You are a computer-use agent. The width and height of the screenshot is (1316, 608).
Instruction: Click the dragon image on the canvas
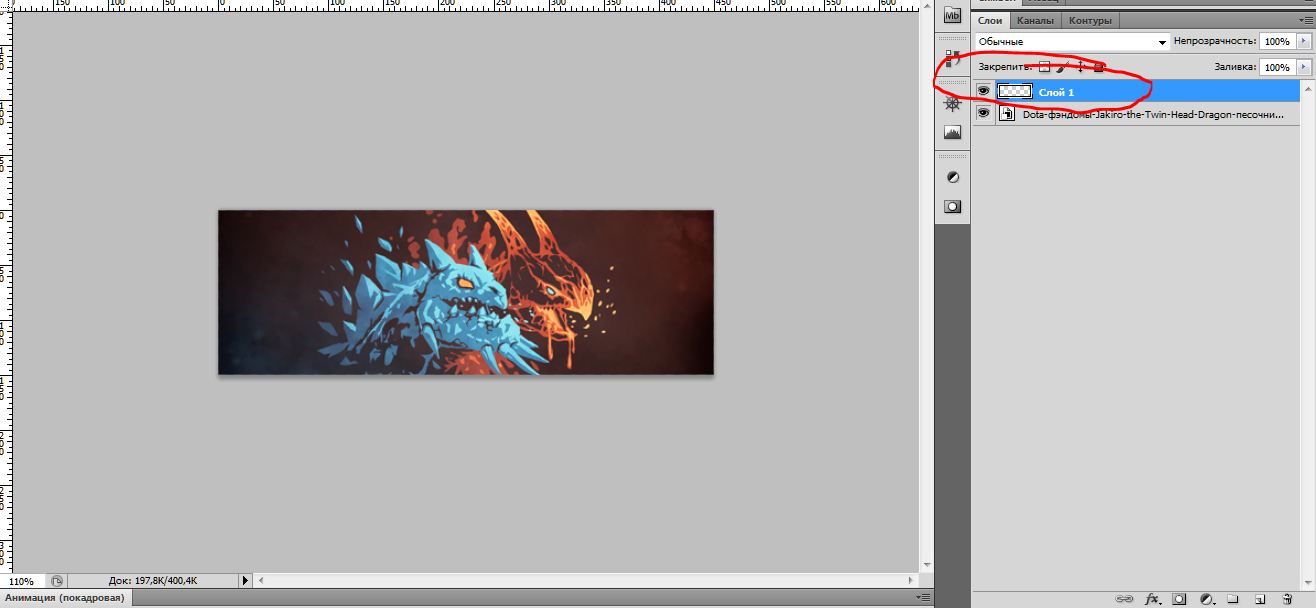466,292
